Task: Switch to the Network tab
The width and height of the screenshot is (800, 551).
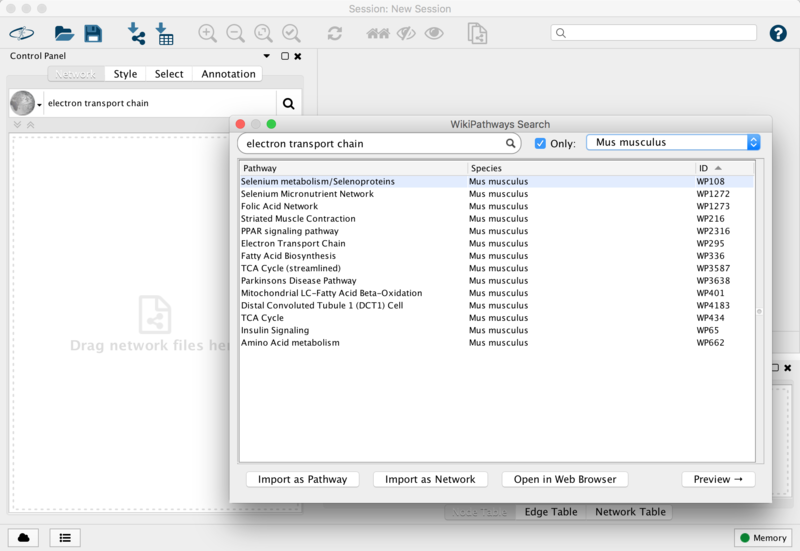Action: (76, 74)
